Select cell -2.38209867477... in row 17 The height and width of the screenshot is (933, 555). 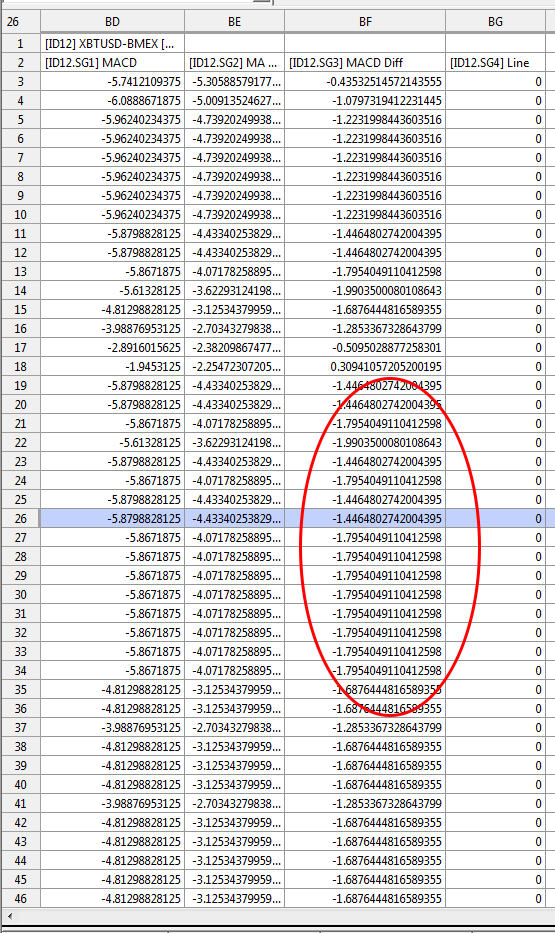point(234,347)
